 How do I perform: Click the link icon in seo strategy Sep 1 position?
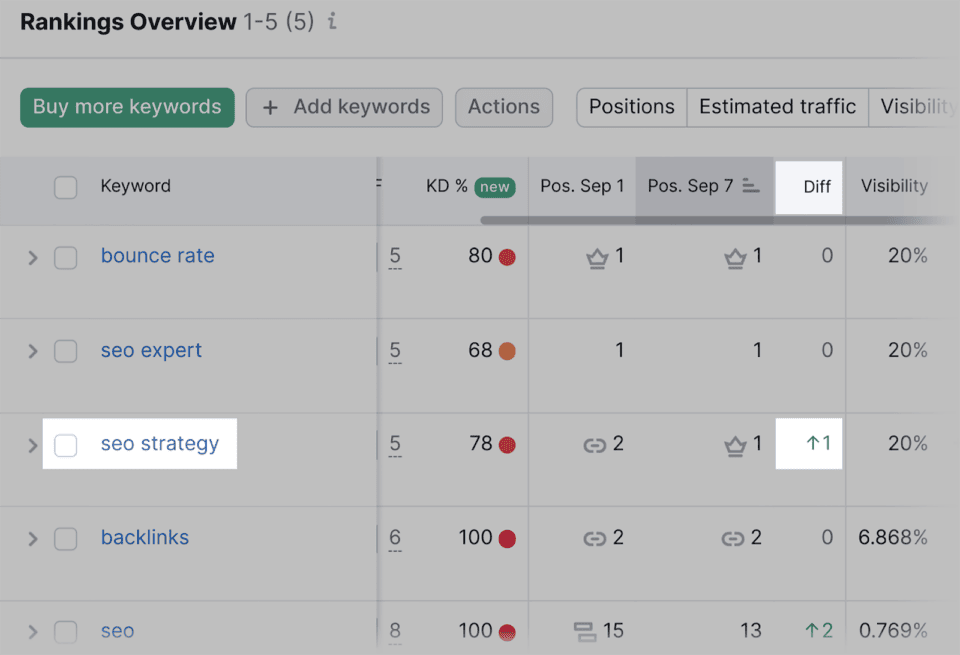coord(595,445)
